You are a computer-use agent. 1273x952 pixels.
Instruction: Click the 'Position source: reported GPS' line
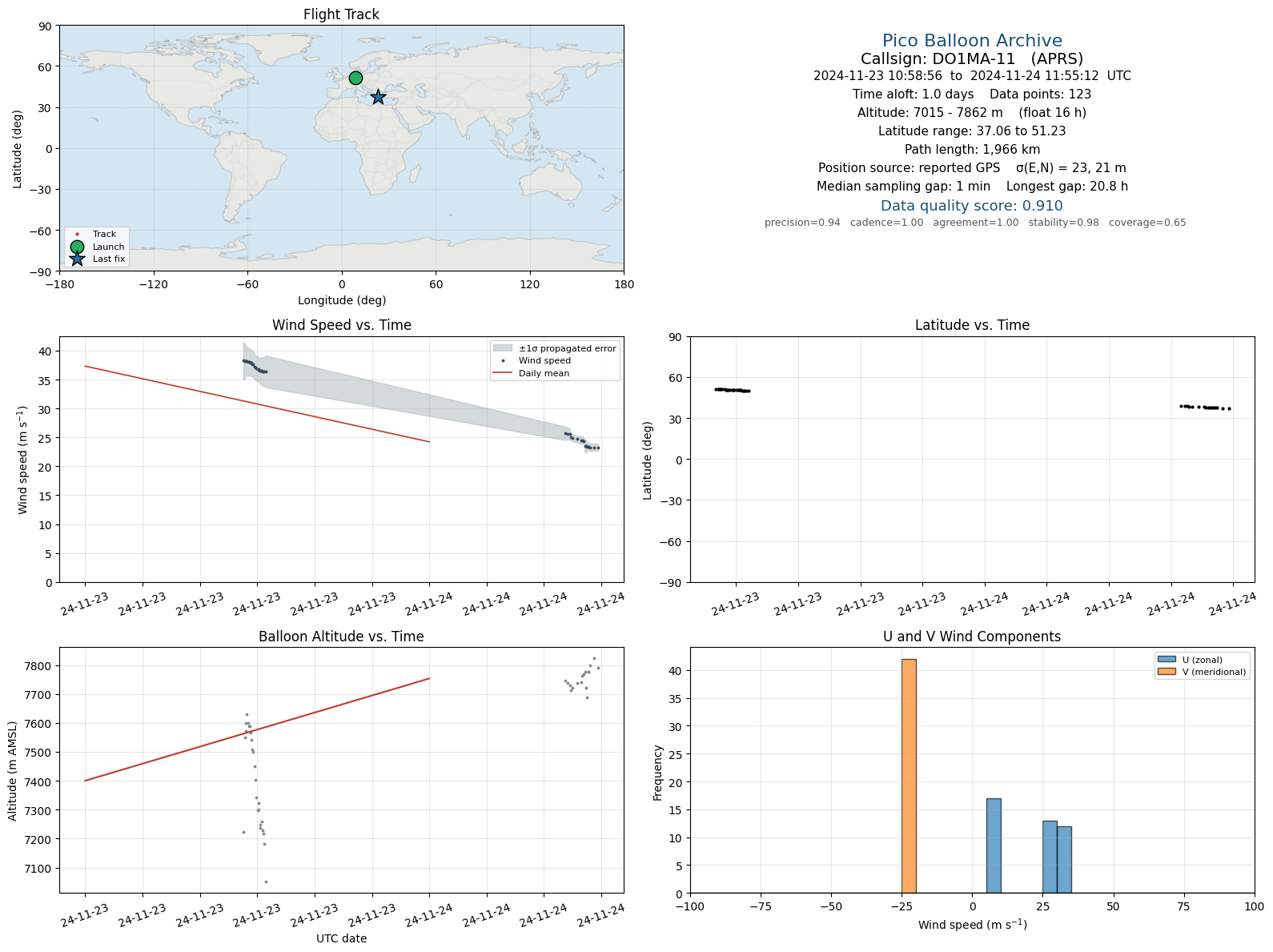(x=972, y=168)
